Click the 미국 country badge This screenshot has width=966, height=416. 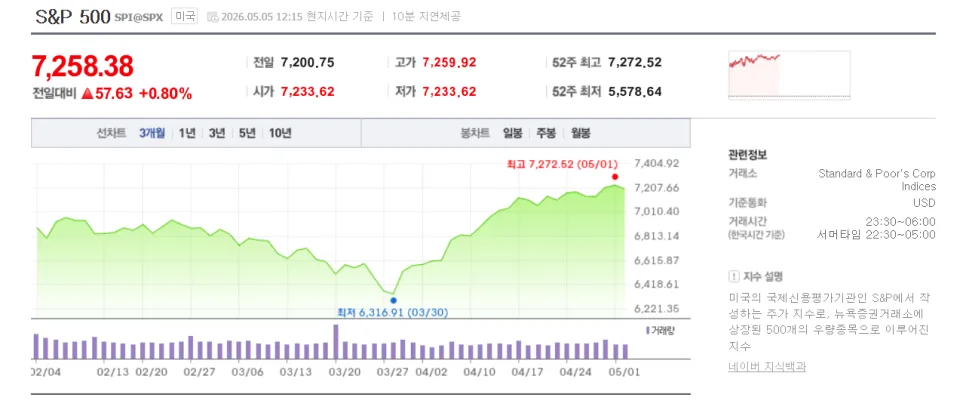184,17
